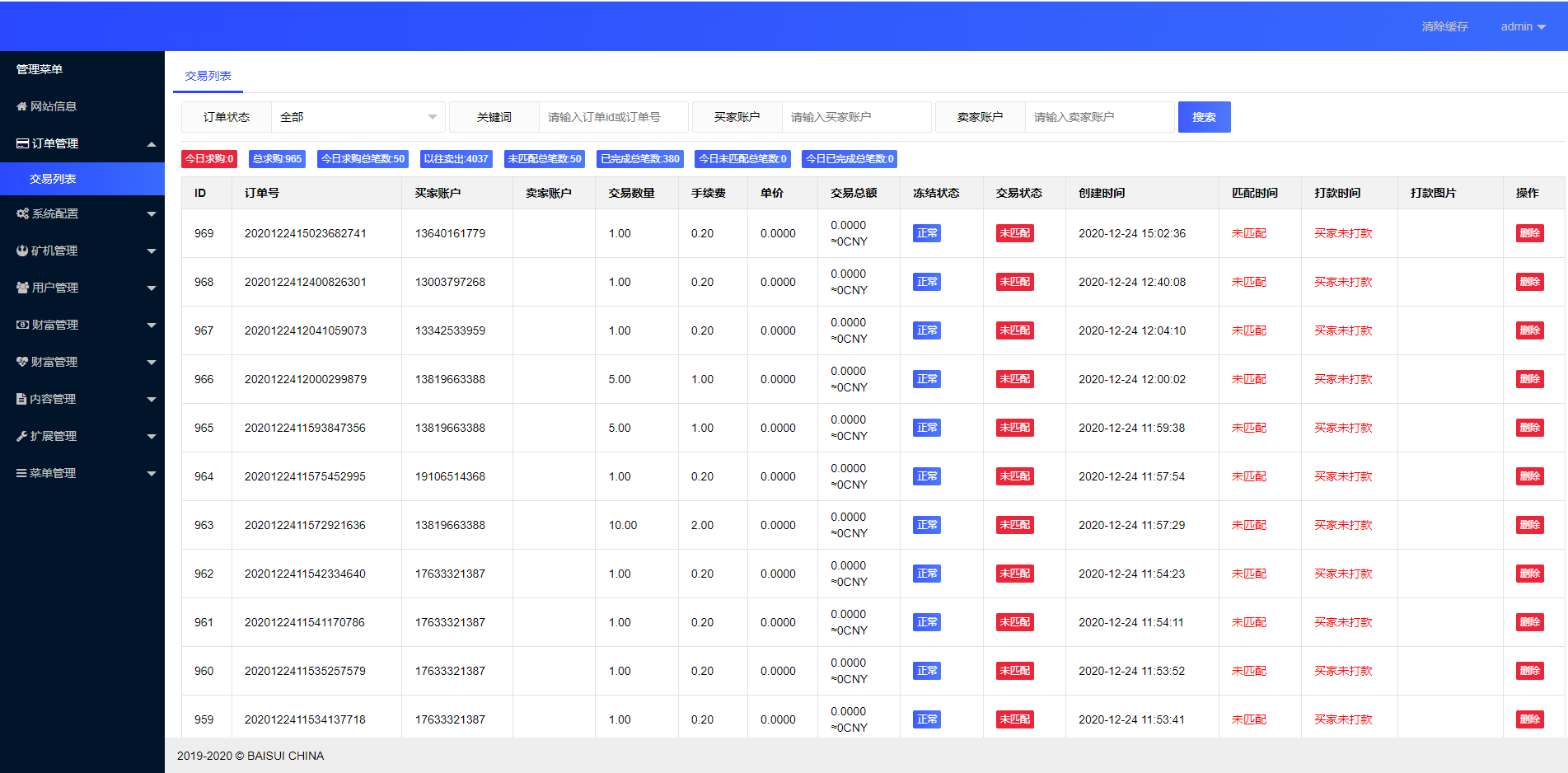Focus the 关键词 order number input
Image resolution: width=1568 pixels, height=773 pixels.
coord(612,117)
